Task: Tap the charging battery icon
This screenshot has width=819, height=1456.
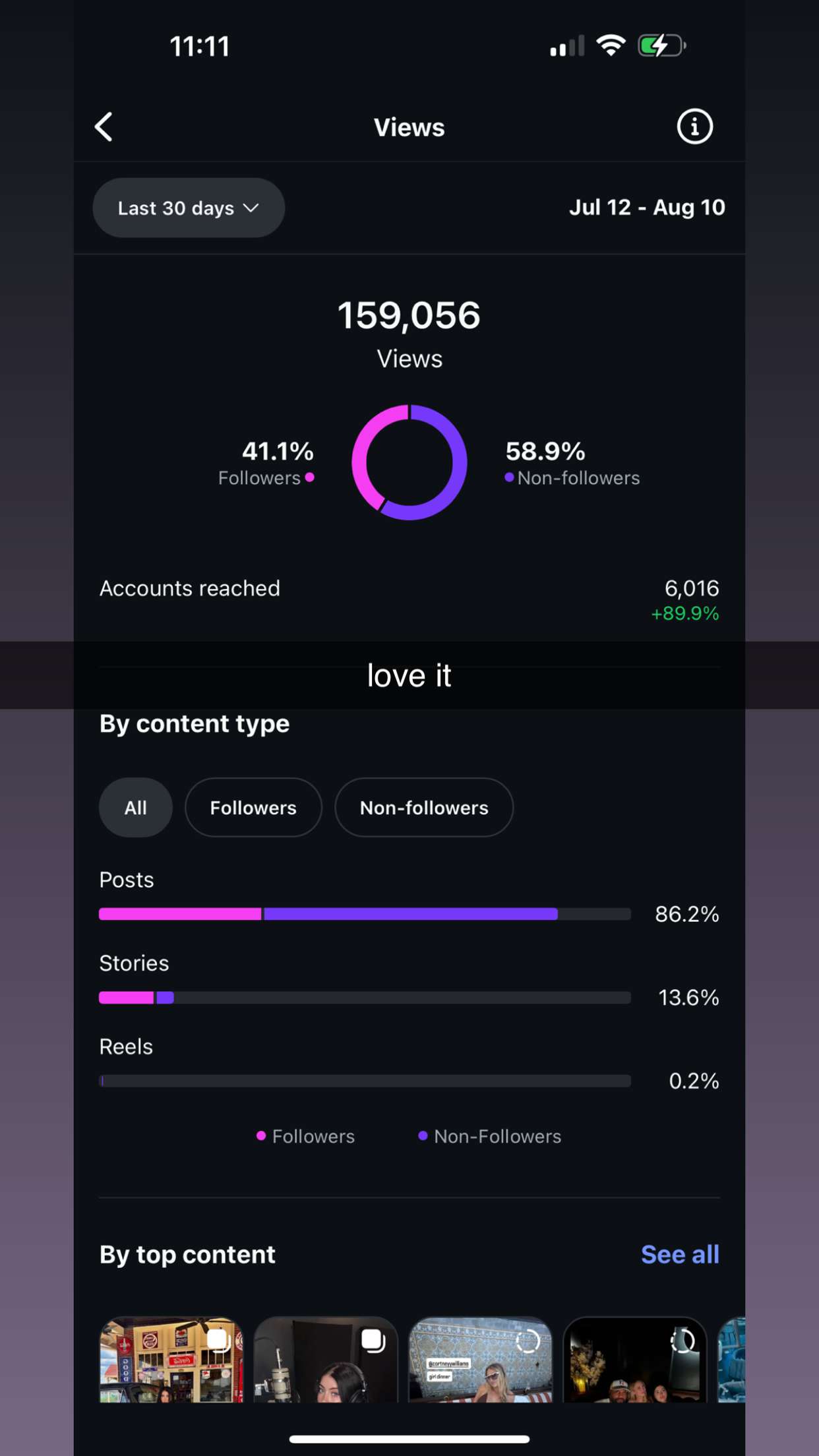Action: [661, 44]
